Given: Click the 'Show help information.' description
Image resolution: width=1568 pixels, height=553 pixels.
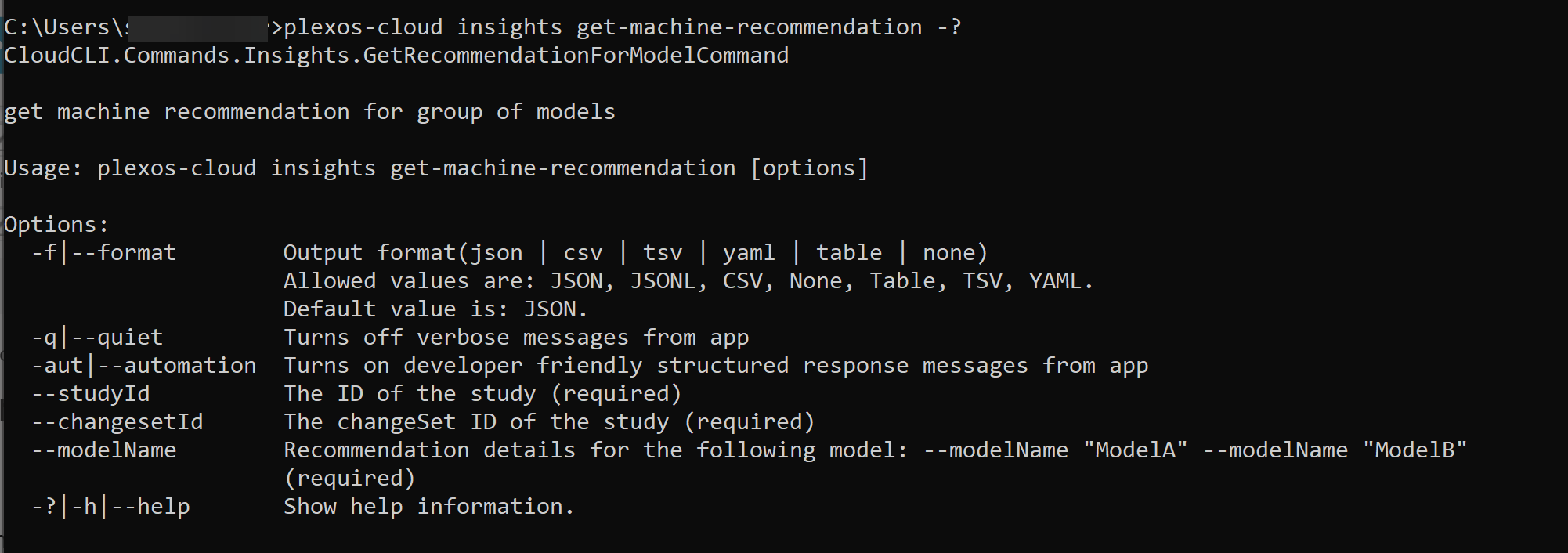Looking at the screenshot, I should [x=429, y=506].
